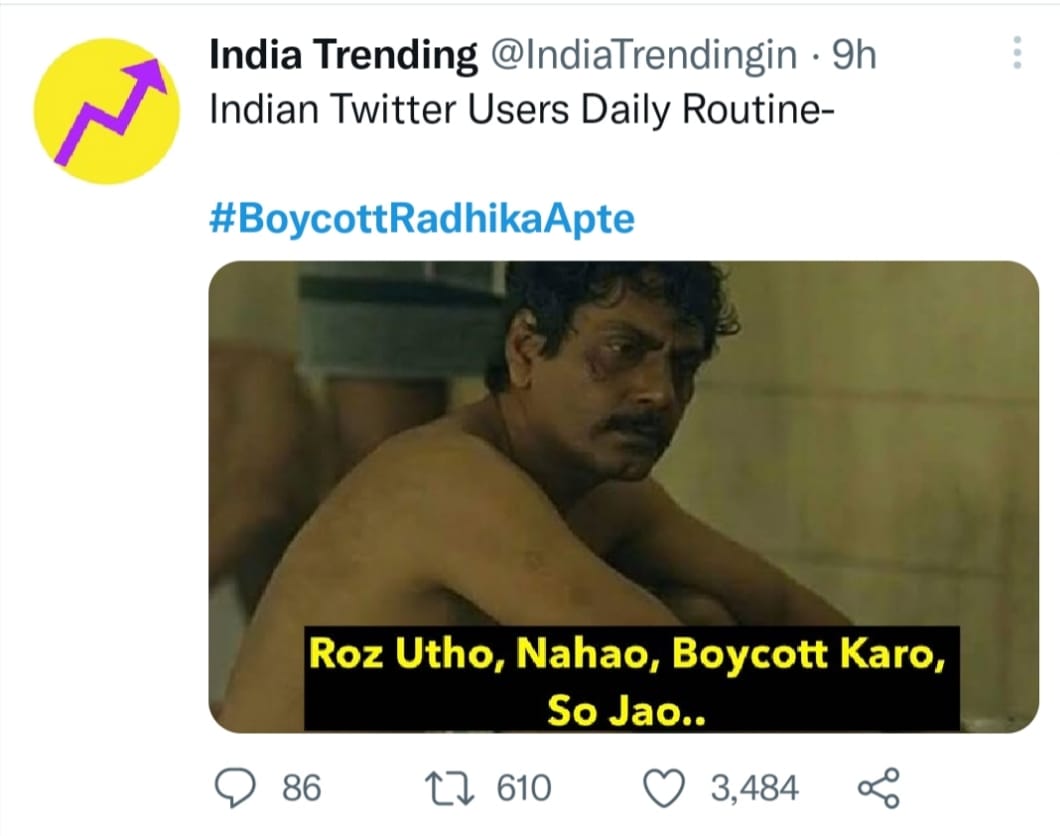
Task: Share the tweet via the share icon
Action: pyautogui.click(x=879, y=788)
